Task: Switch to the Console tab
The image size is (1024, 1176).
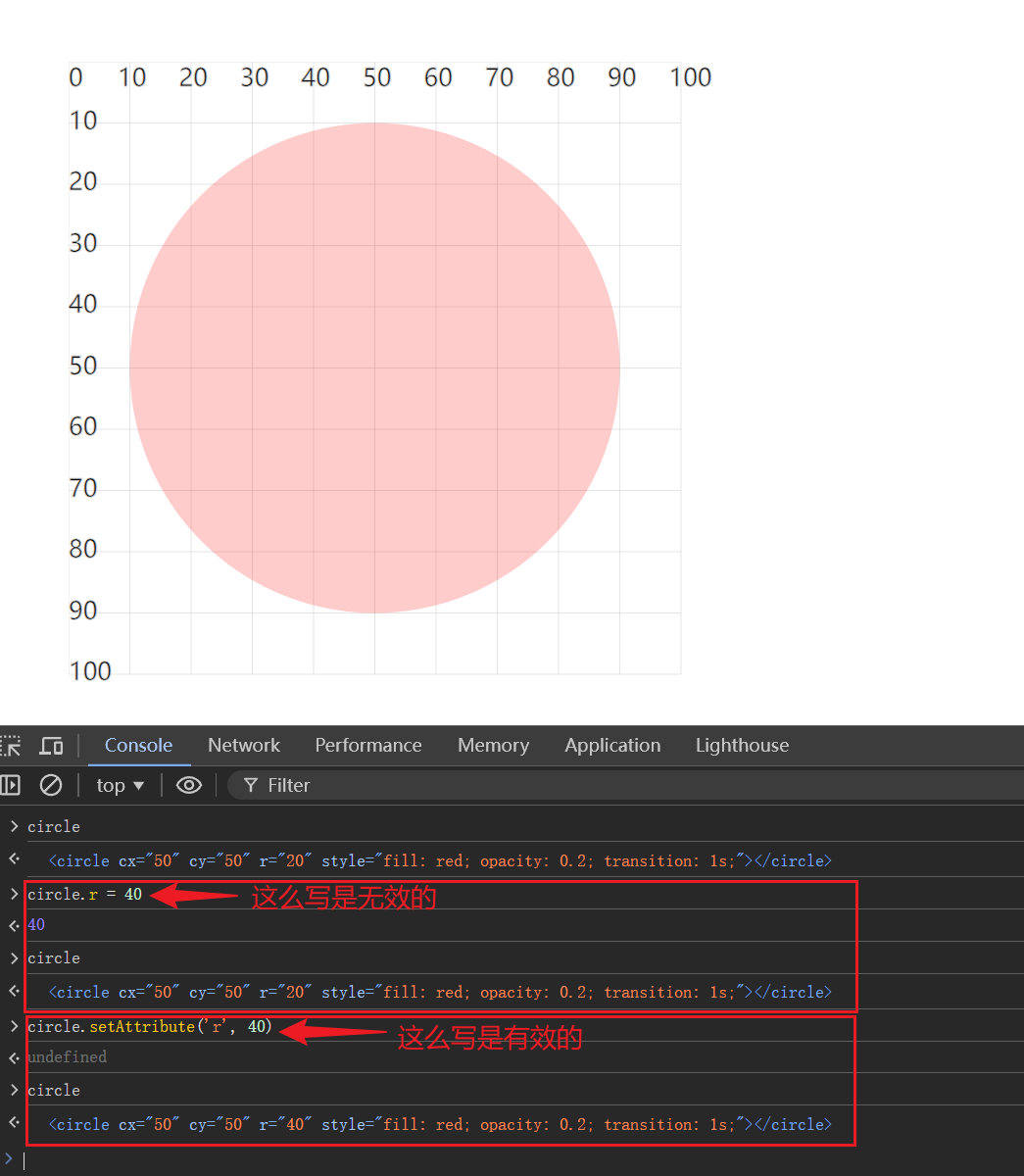Action: click(x=138, y=746)
